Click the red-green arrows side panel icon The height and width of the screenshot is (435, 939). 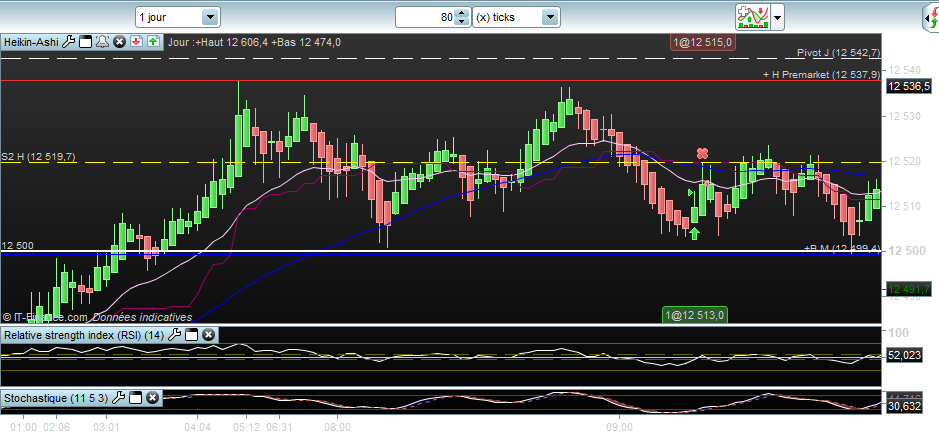932,18
